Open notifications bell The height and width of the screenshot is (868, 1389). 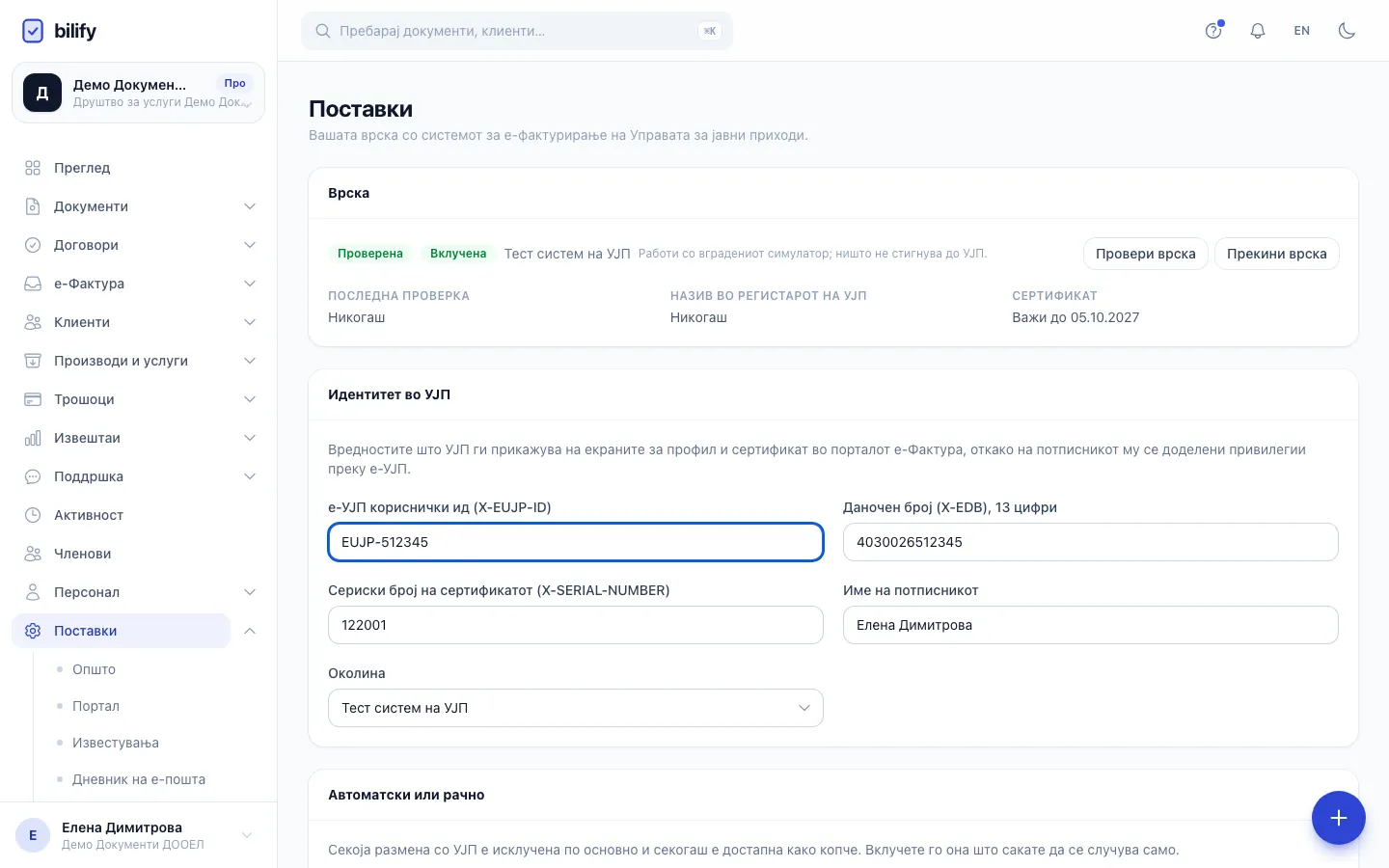(1258, 31)
